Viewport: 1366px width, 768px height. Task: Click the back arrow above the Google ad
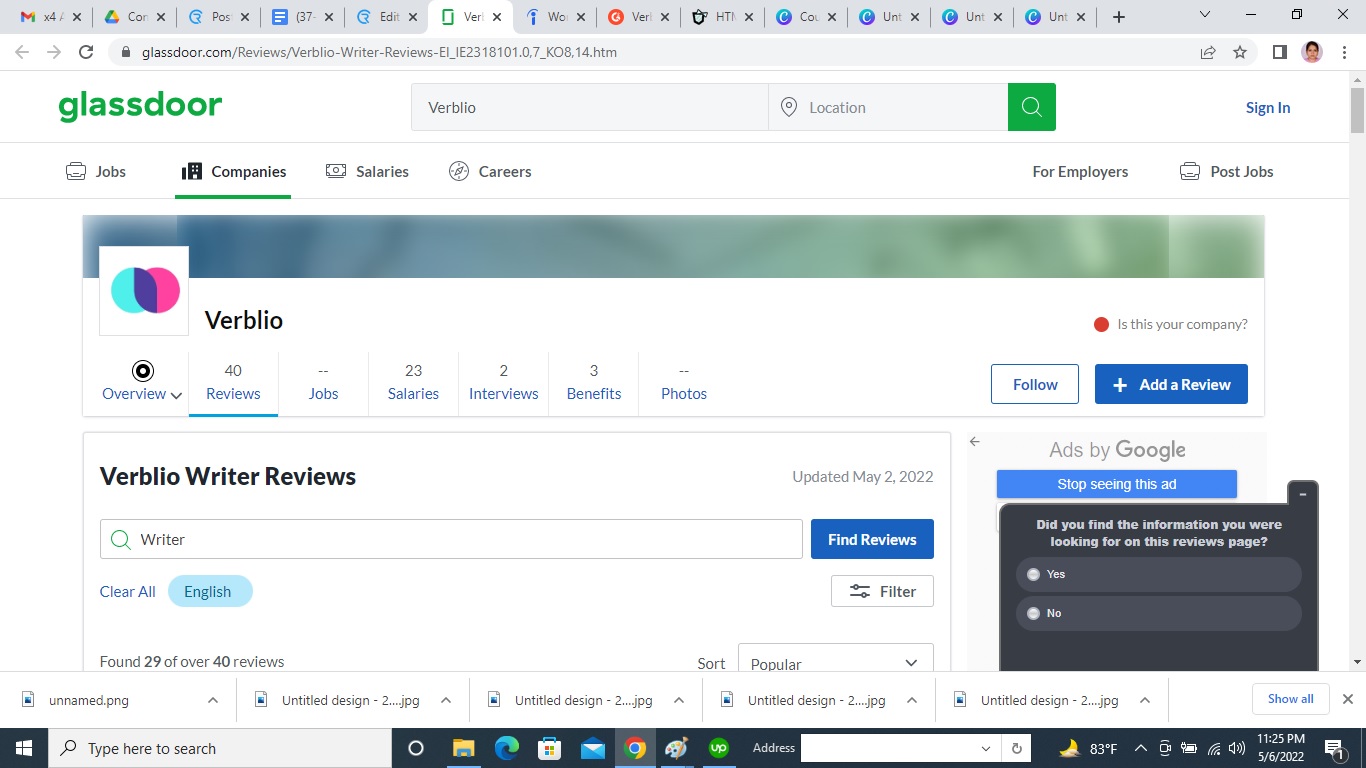975,441
